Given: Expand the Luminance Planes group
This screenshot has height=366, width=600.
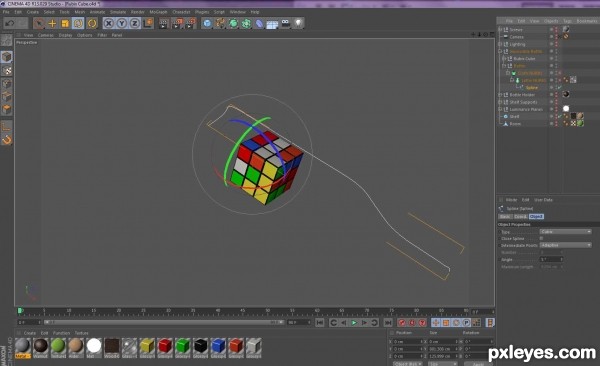Looking at the screenshot, I should tap(500, 109).
